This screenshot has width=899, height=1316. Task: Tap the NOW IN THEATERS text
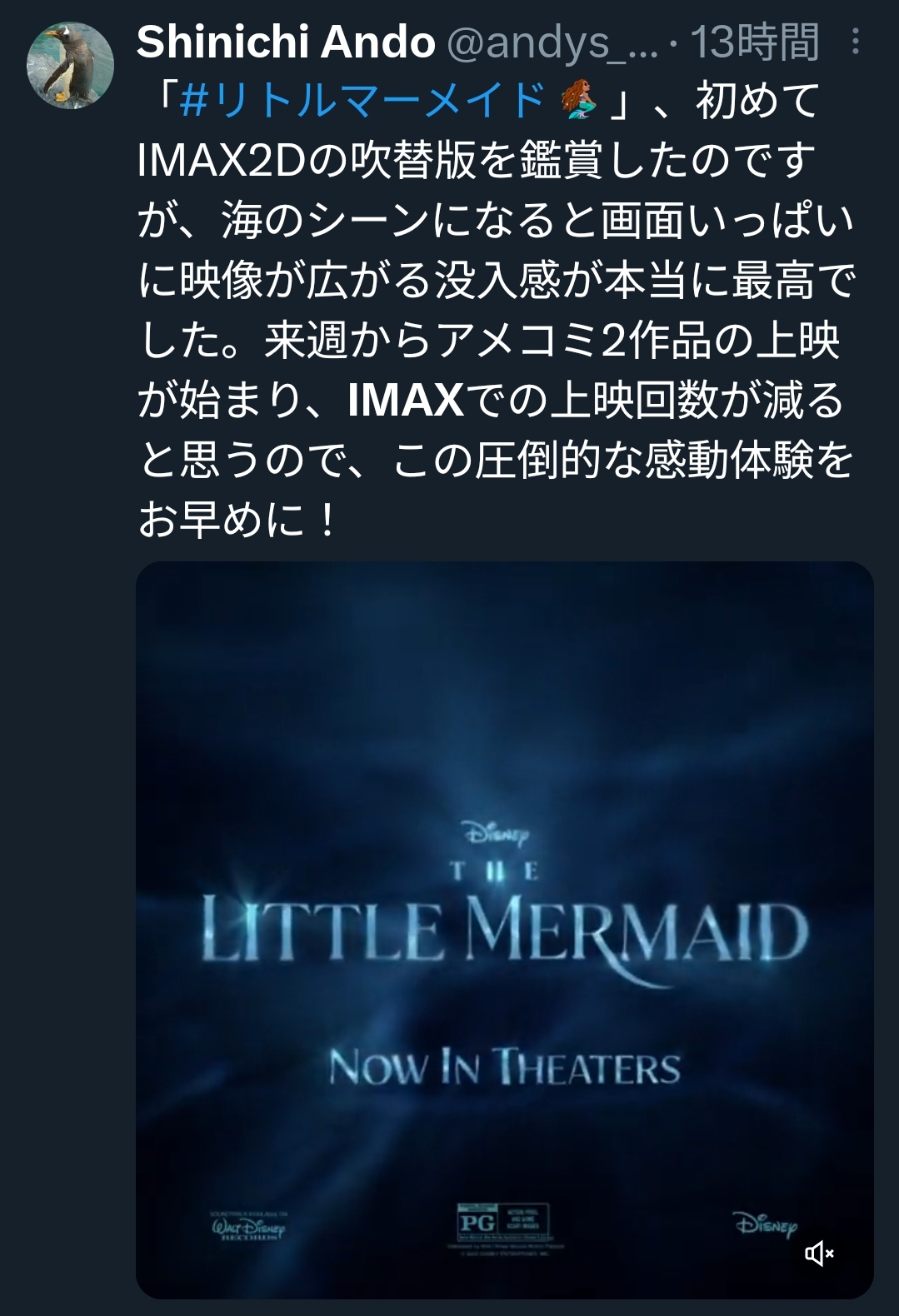coord(505,1067)
